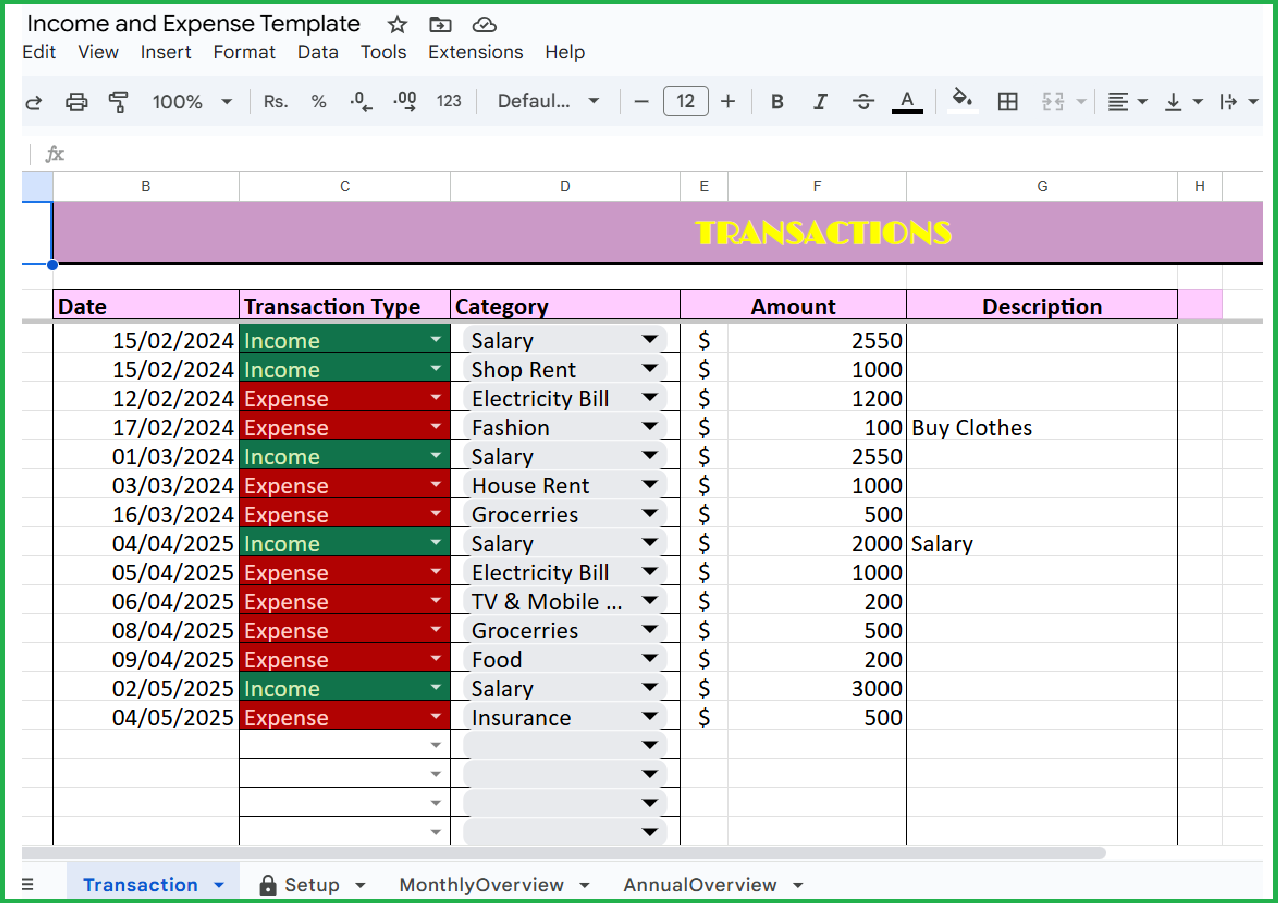Decrease decimal places

362,101
